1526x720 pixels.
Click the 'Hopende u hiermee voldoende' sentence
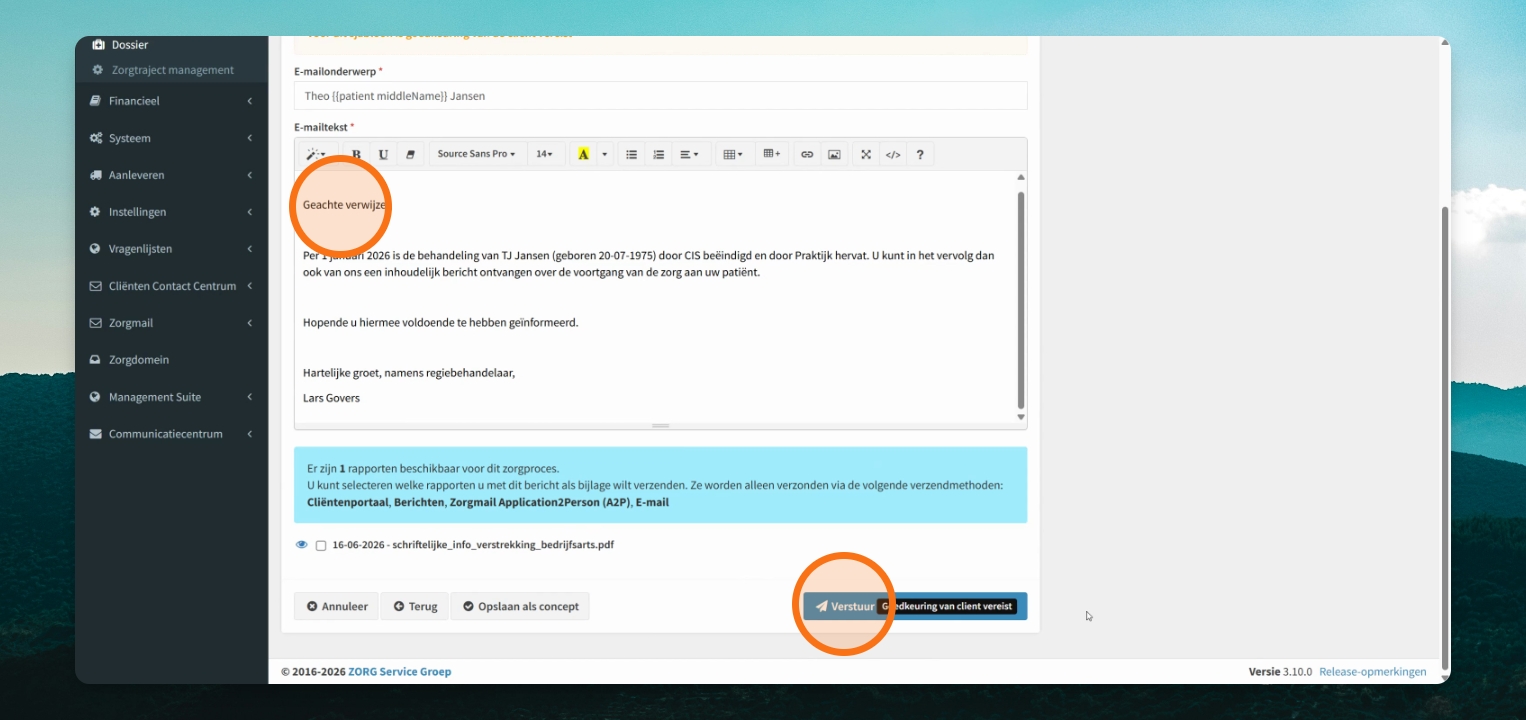click(441, 322)
